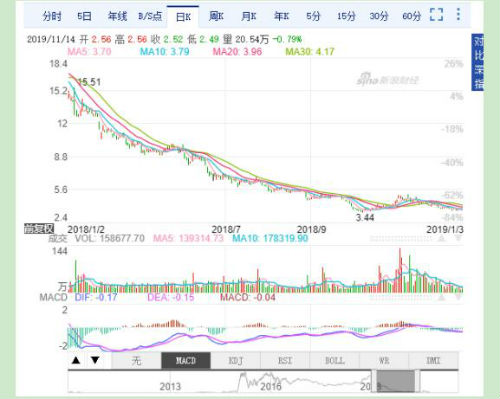Image resolution: width=500 pixels, height=399 pixels.
Task: Open the 月K monthly chart tab
Action: (249, 16)
